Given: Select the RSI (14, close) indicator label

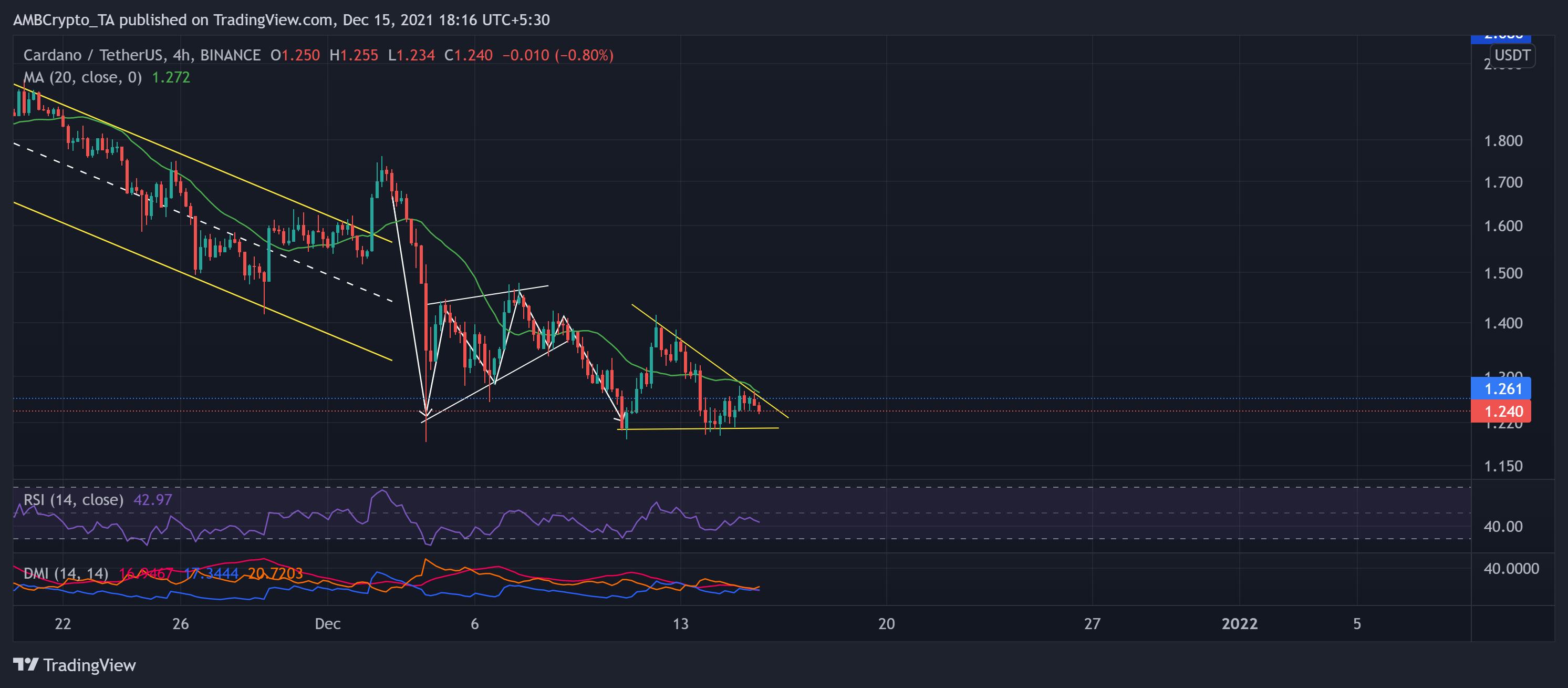Looking at the screenshot, I should 73,500.
